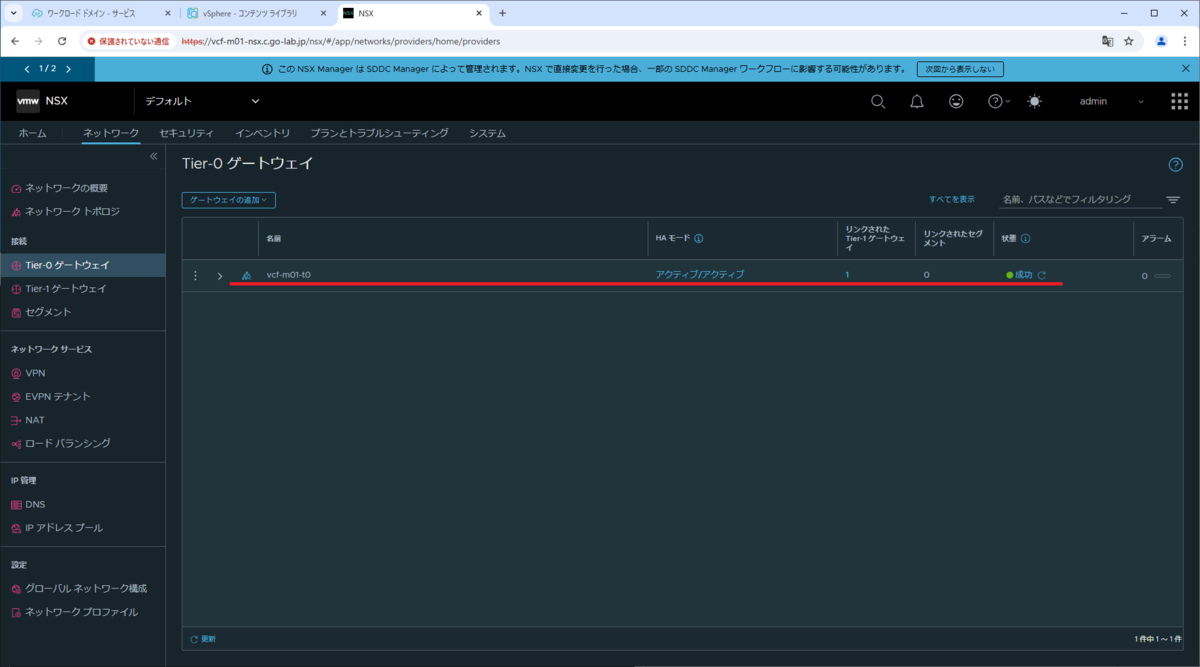
Task: Open the help question mark menu in header
Action: pyautogui.click(x=998, y=101)
